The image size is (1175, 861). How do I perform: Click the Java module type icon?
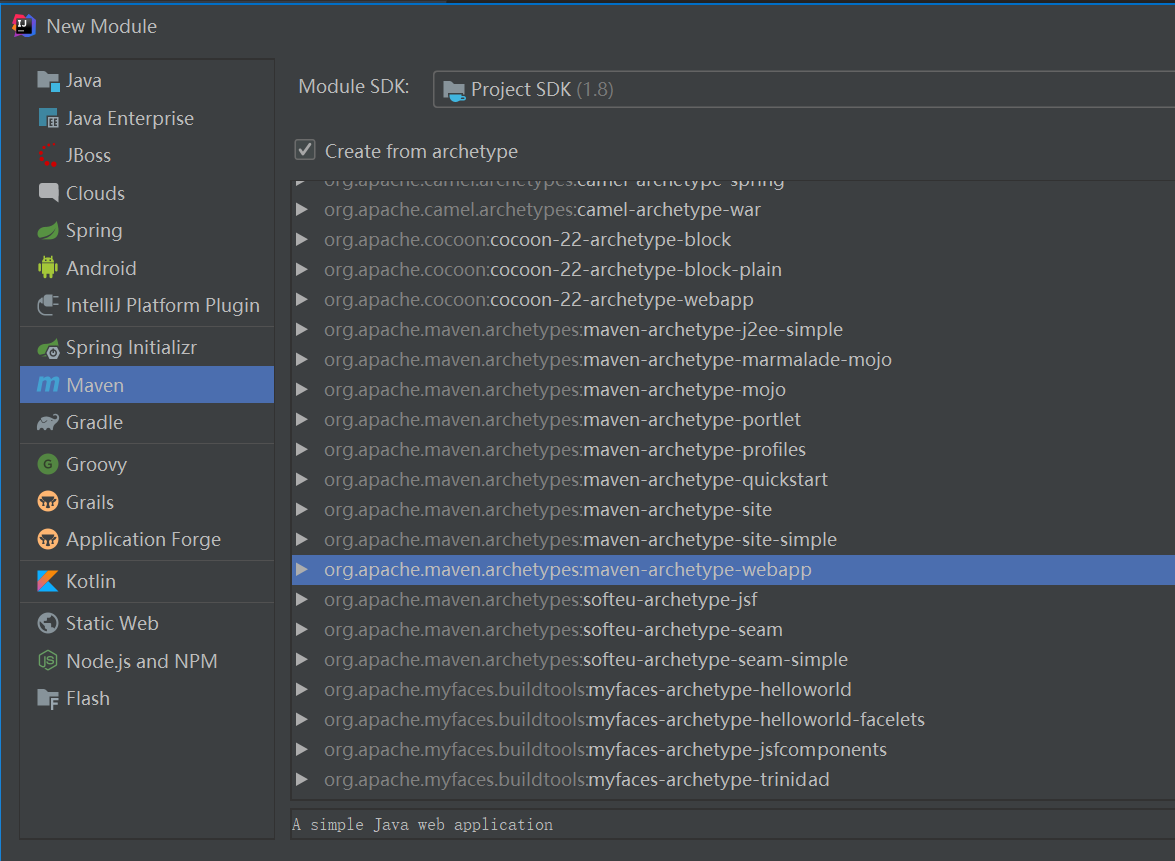point(48,81)
